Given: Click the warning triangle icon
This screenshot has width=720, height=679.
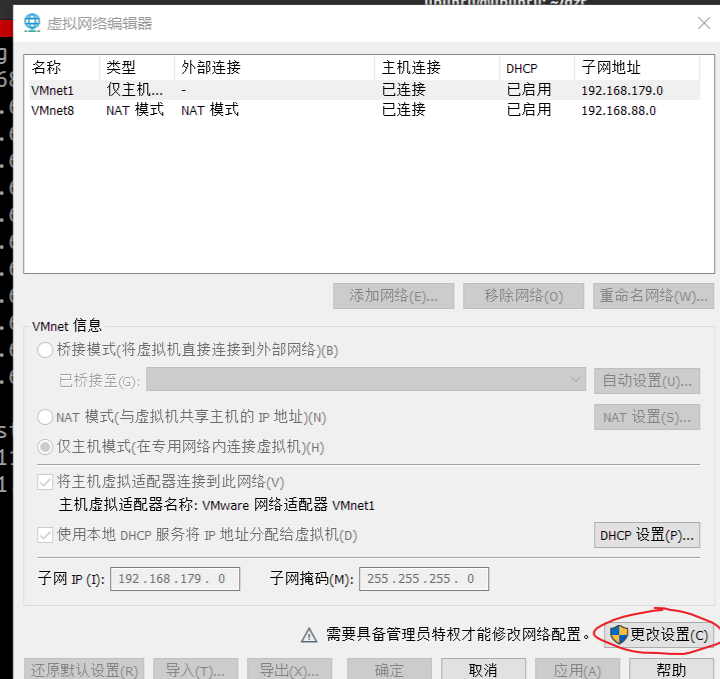Looking at the screenshot, I should [309, 635].
